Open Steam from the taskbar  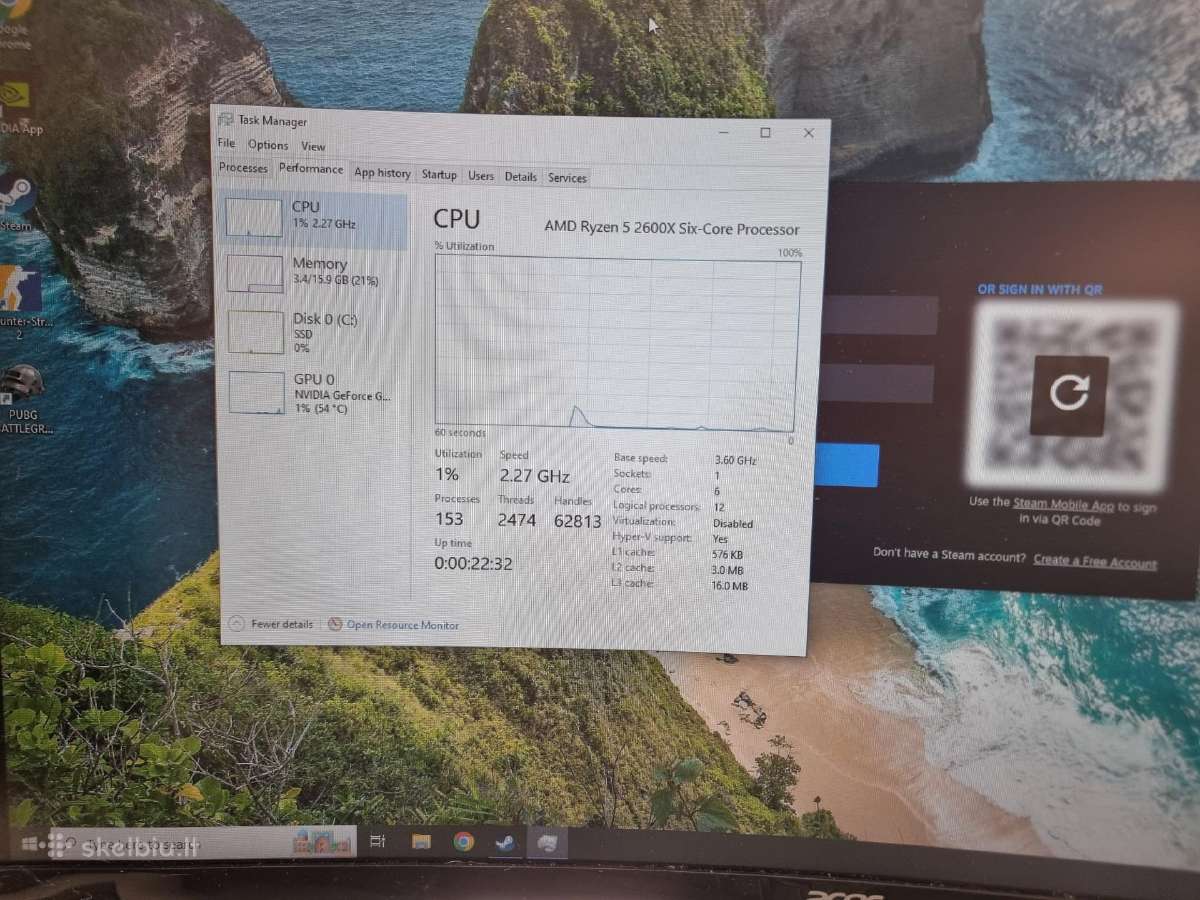(505, 843)
